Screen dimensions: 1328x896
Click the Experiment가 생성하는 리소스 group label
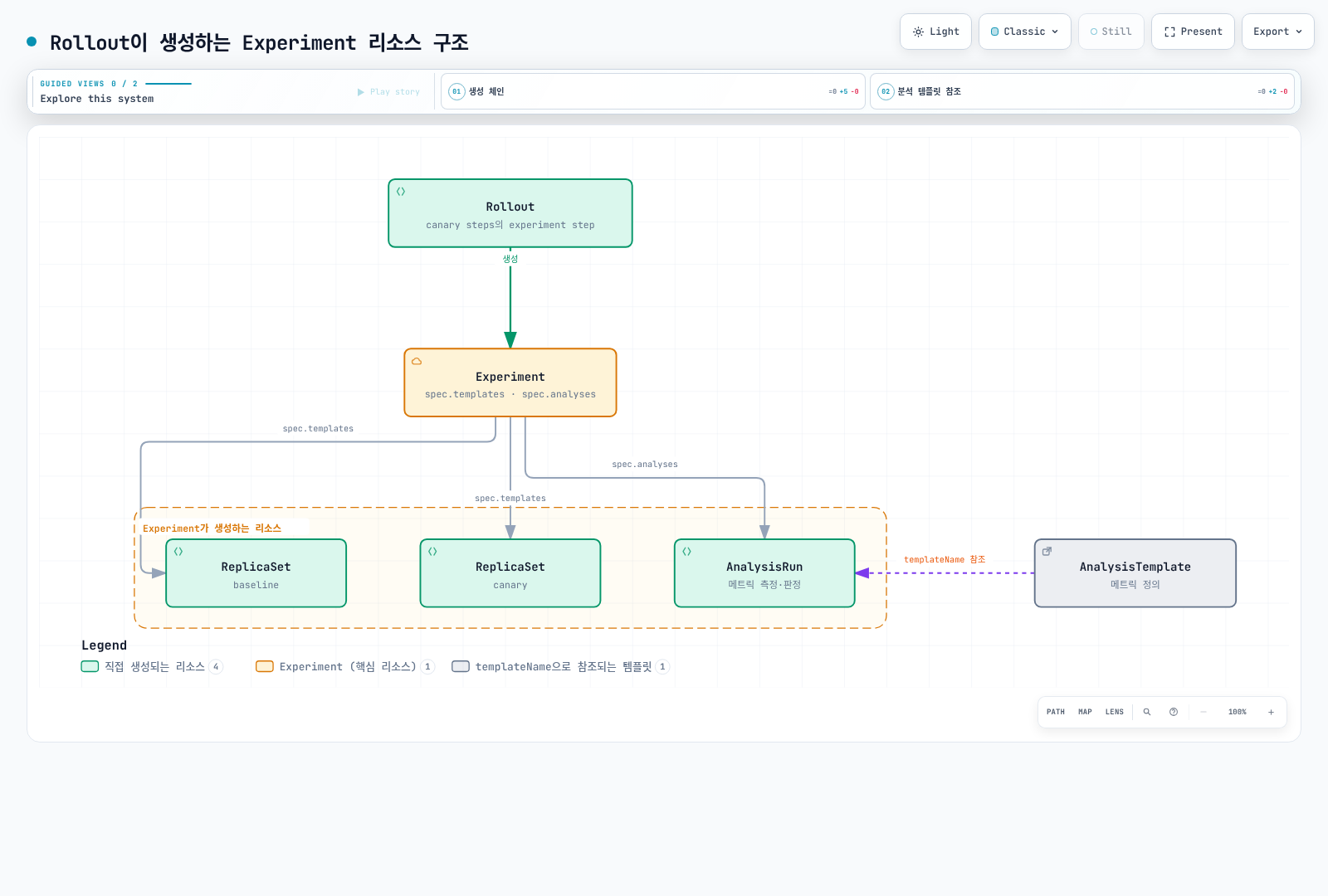212,528
